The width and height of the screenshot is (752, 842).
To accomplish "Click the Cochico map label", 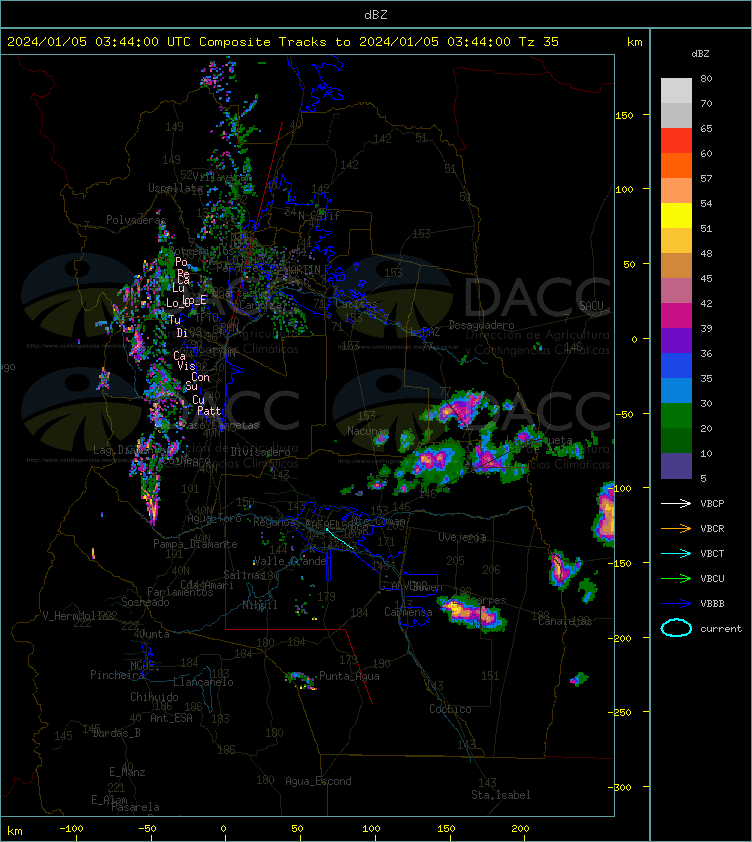I will [450, 709].
